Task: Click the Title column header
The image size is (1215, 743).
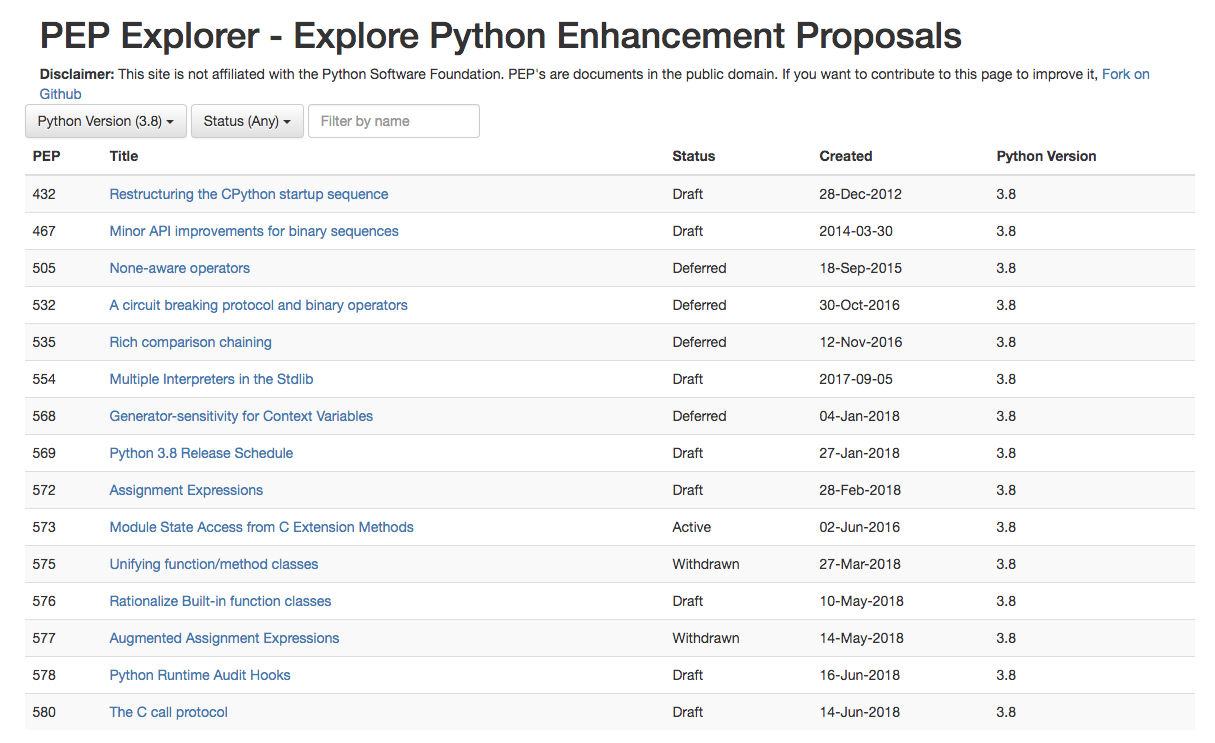Action: click(124, 156)
